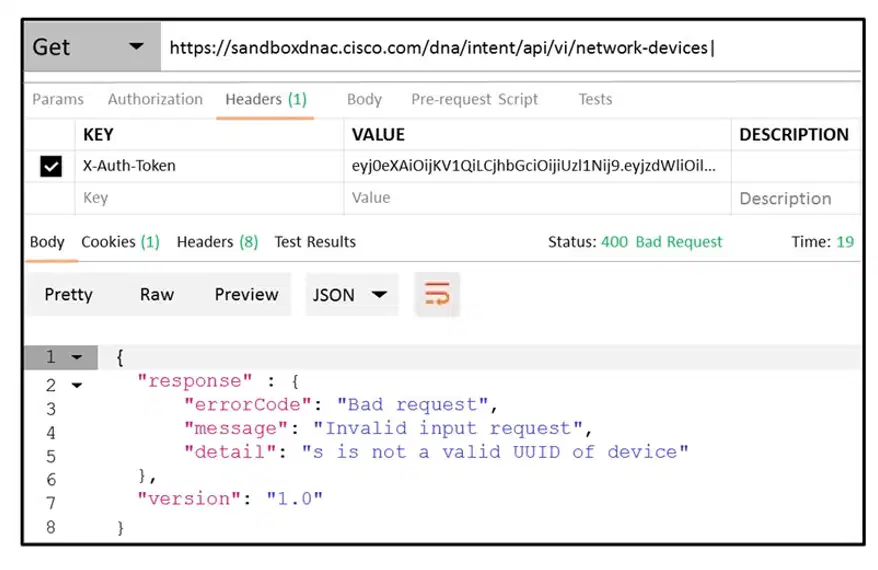The image size is (878, 570).
Task: Open the Tests tab
Action: (x=595, y=99)
